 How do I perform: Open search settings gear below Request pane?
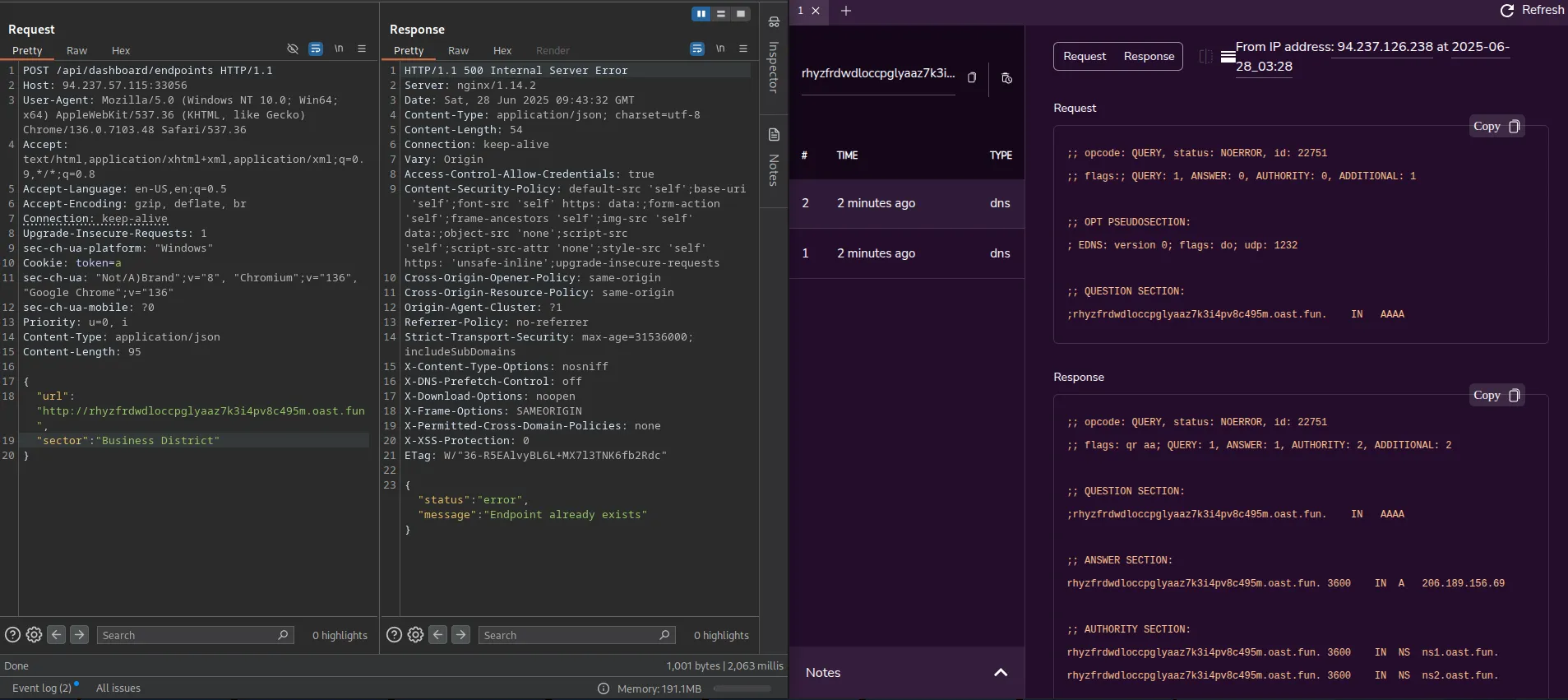click(x=34, y=635)
